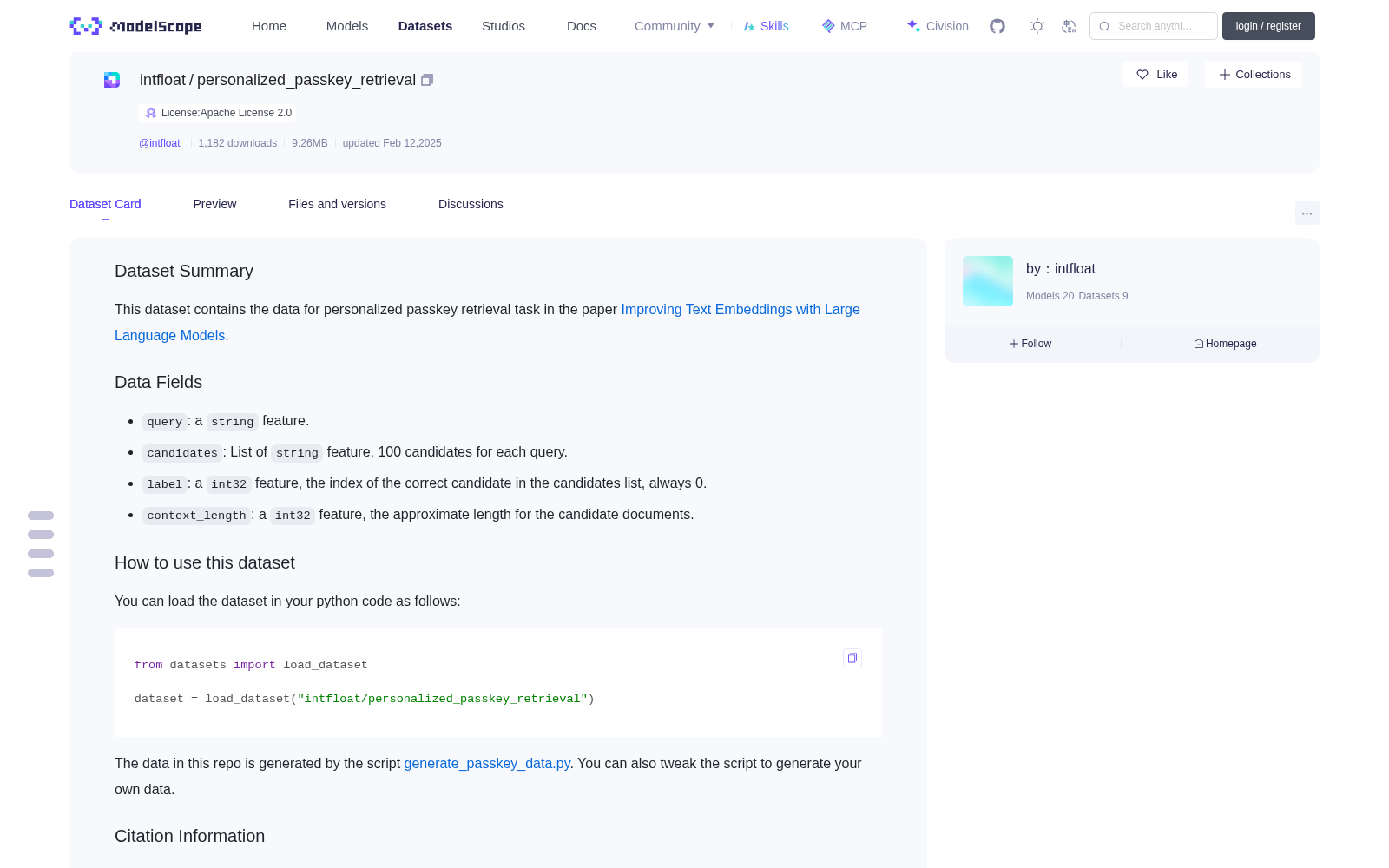Copy the code snippet
The image size is (1389, 868).
[852, 658]
